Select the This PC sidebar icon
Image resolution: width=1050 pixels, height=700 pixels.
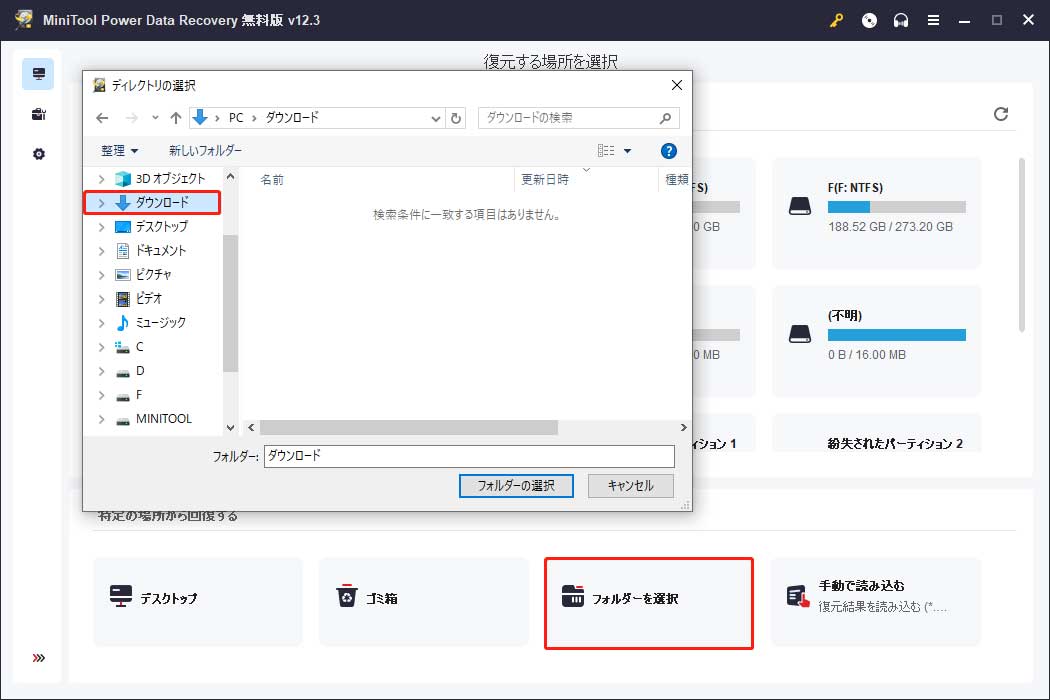[38, 74]
